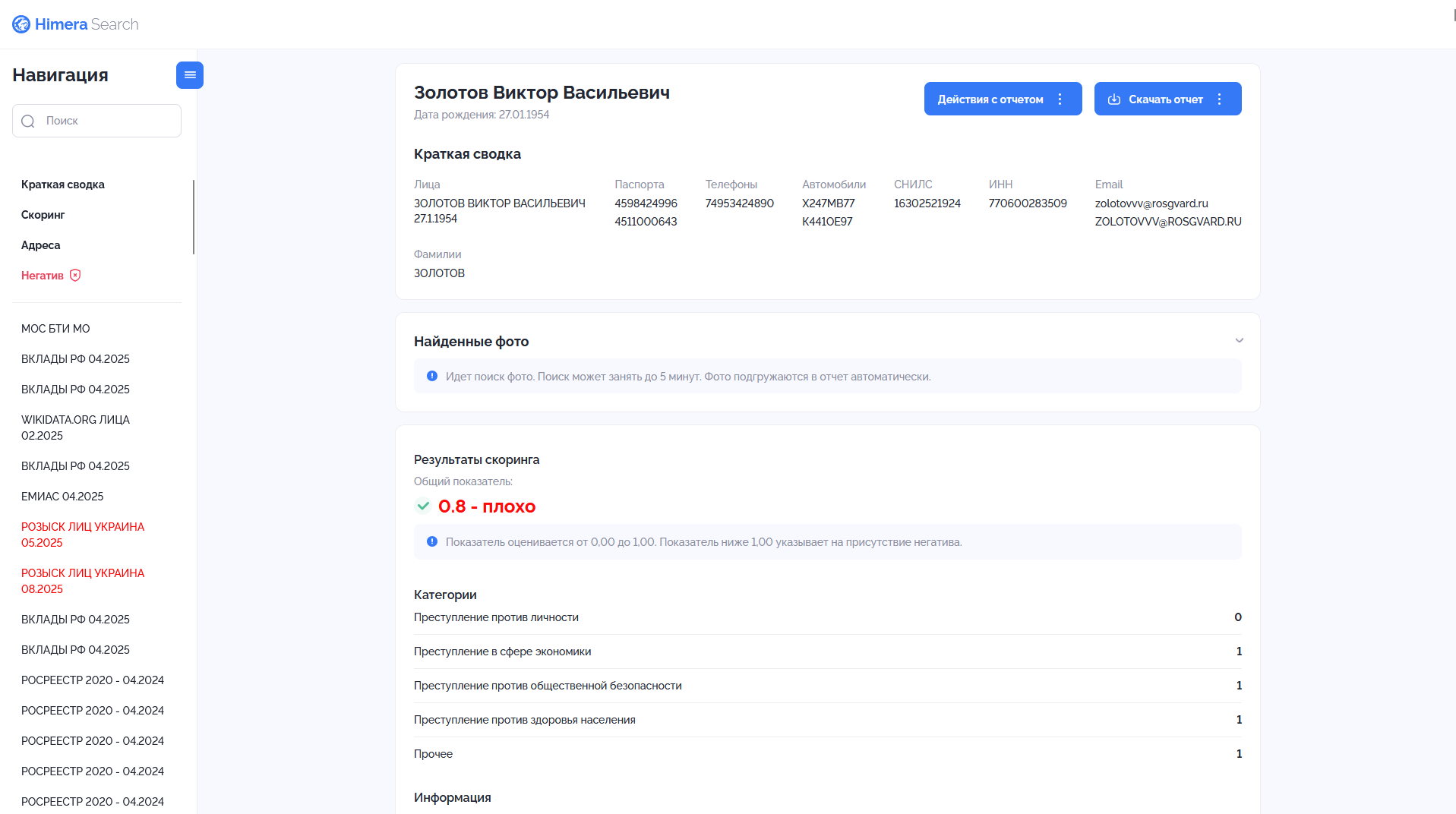1456x814 pixels.
Task: Go to Скоринг in navigation
Action: click(43, 215)
